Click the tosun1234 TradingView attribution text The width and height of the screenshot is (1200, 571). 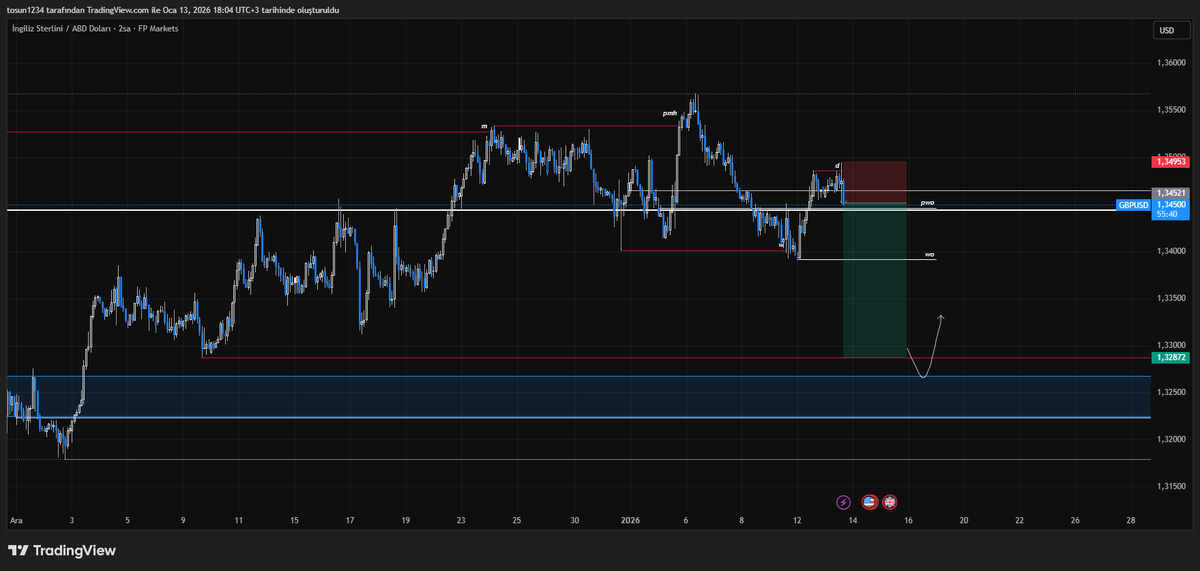(173, 9)
